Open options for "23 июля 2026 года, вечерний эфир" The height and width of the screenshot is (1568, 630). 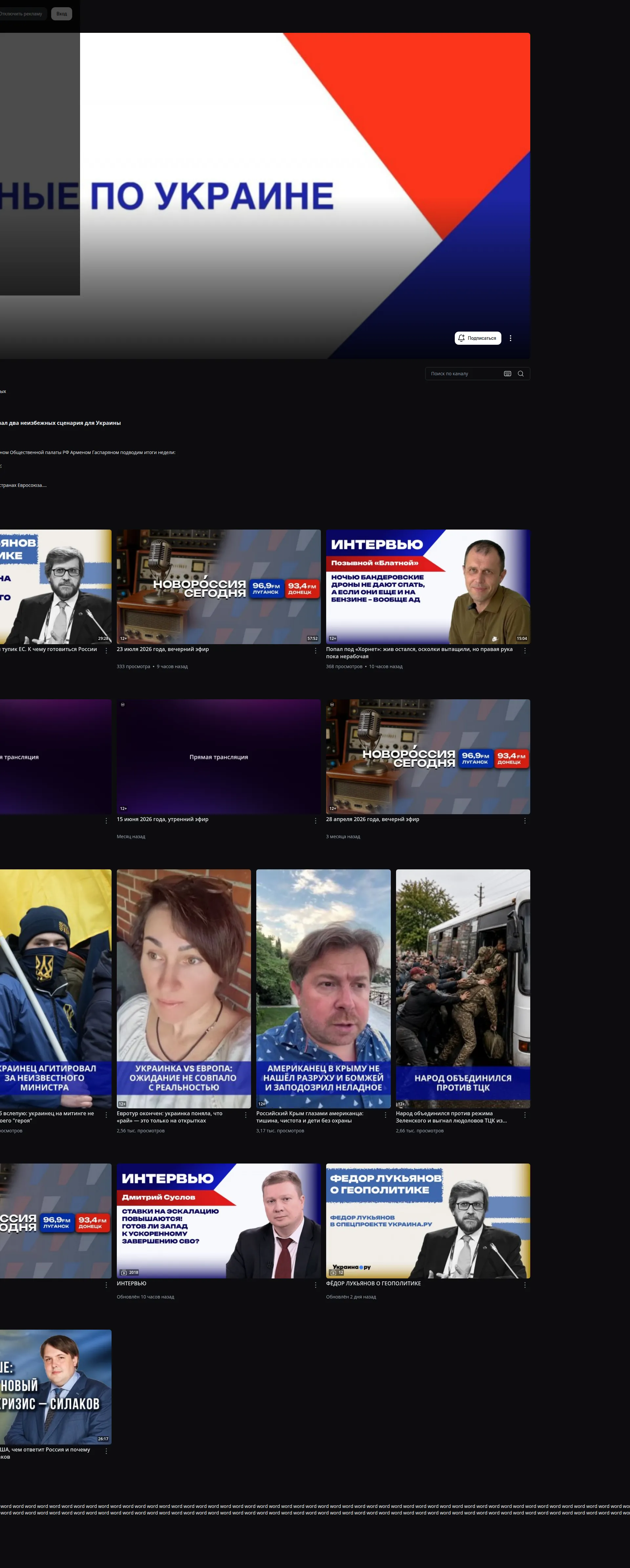point(315,651)
